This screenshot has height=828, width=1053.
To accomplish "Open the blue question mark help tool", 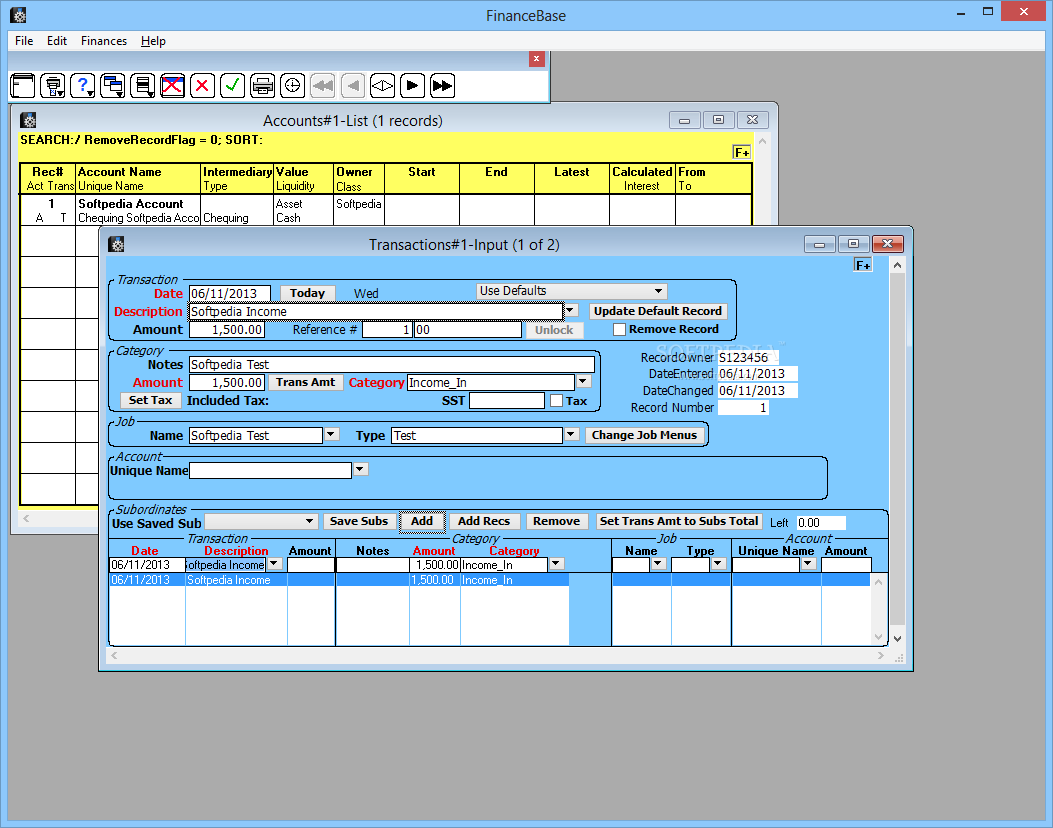I will 83,85.
